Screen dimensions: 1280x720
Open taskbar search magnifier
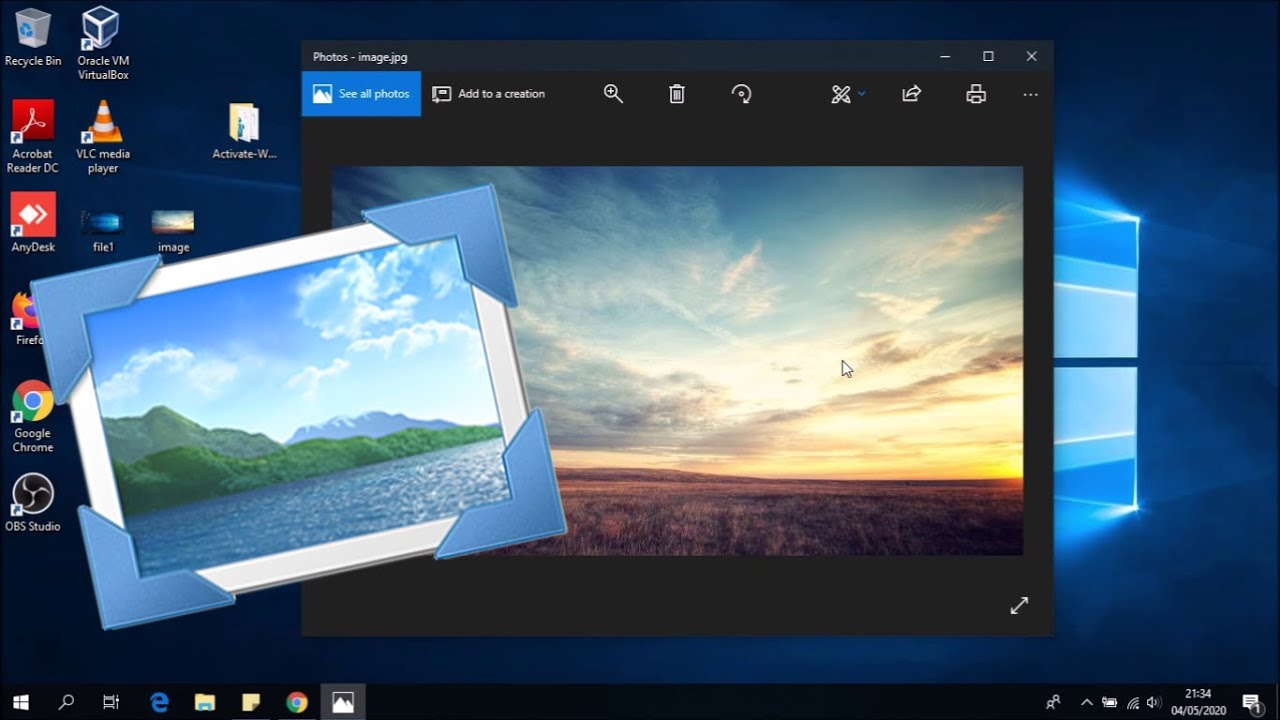(66, 702)
